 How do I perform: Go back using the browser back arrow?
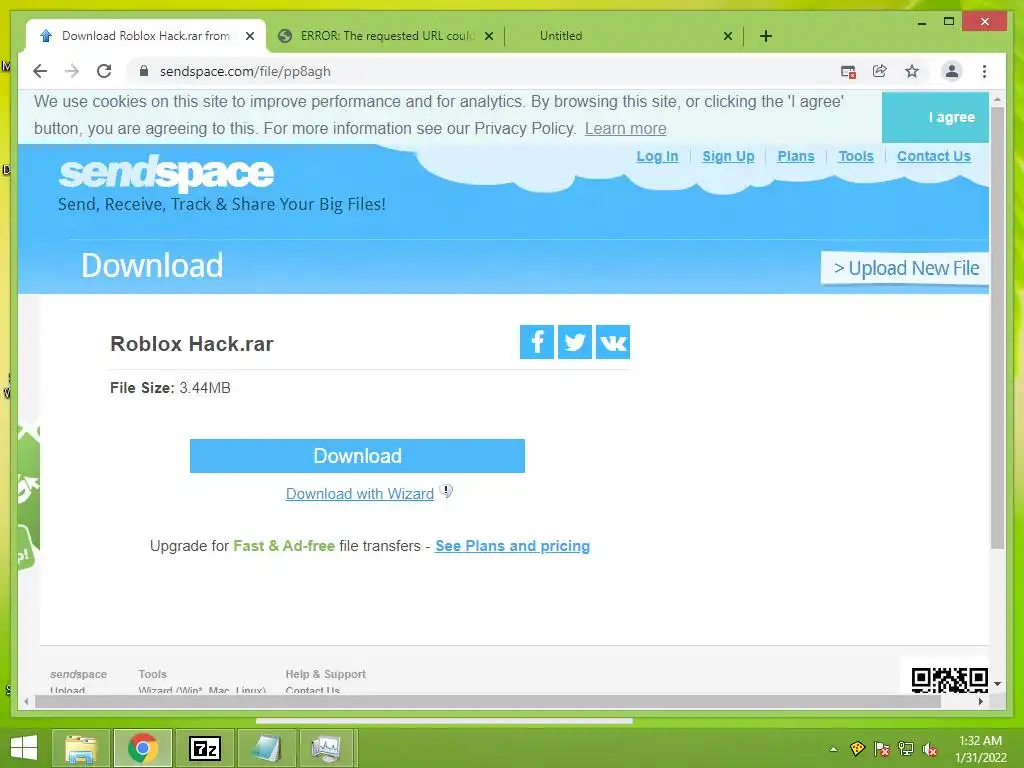[x=40, y=71]
